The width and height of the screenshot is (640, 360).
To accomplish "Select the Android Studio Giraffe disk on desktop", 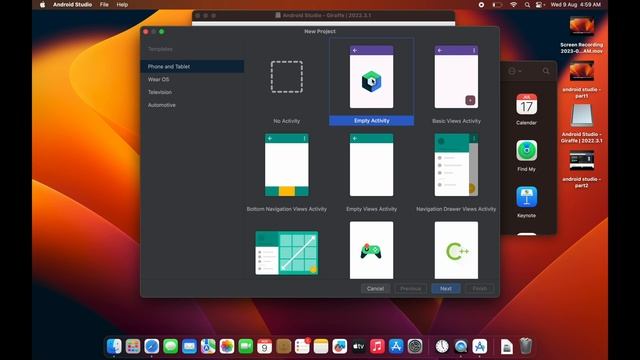I will click(581, 124).
